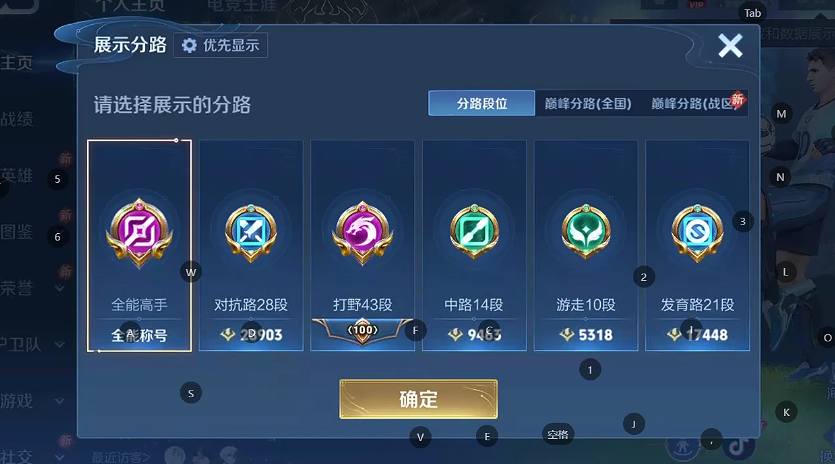
Task: Click the 5318 score under 游走10段
Action: tap(595, 335)
